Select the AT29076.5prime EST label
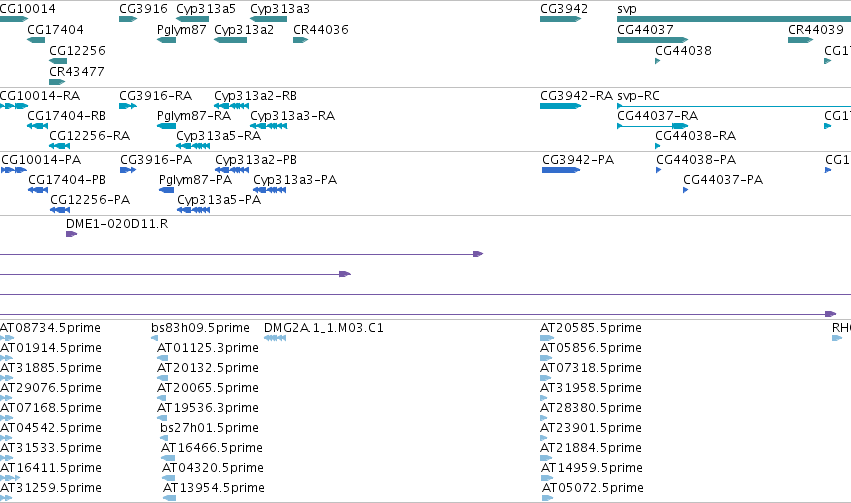The image size is (851, 503). pos(50,389)
